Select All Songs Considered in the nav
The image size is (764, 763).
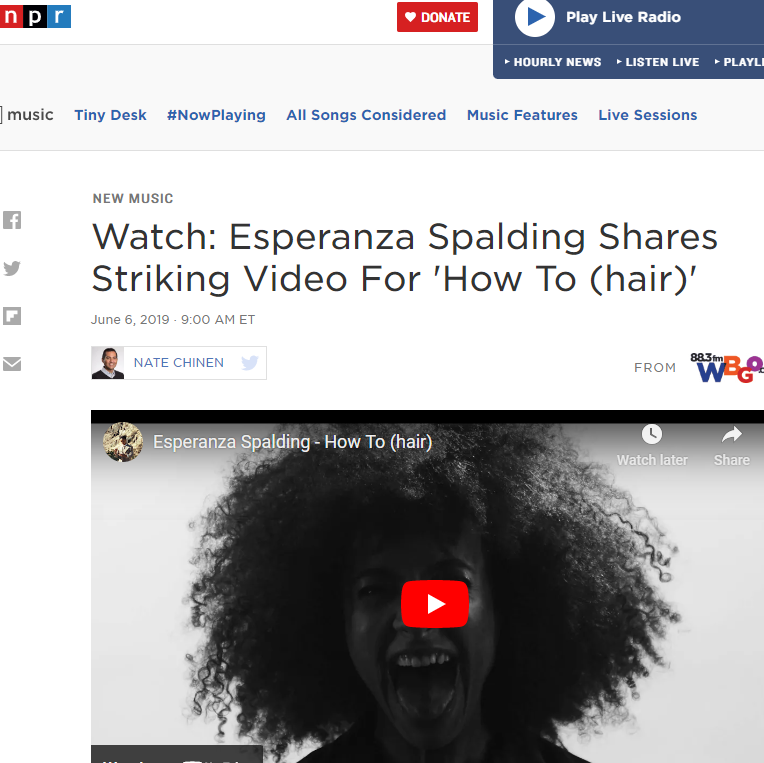[x=366, y=115]
